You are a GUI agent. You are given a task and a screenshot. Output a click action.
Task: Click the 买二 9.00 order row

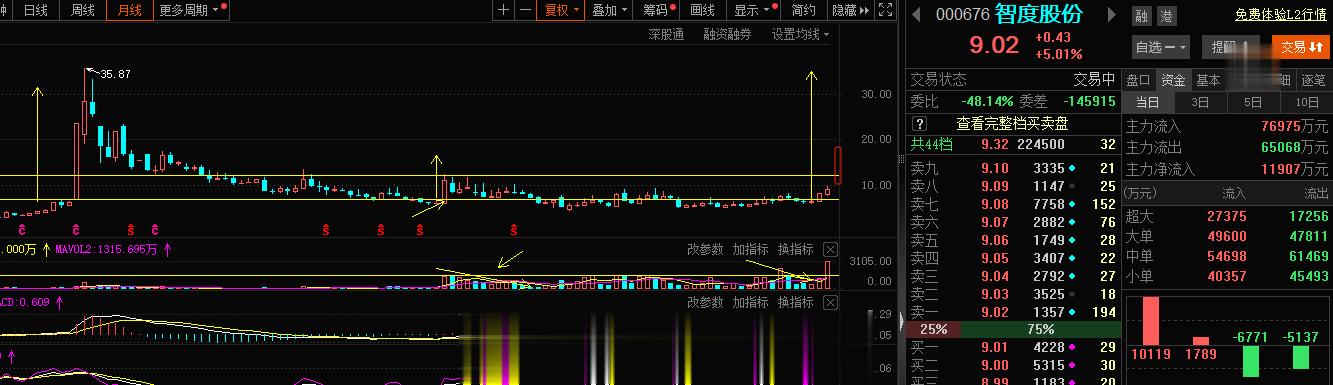1013,365
